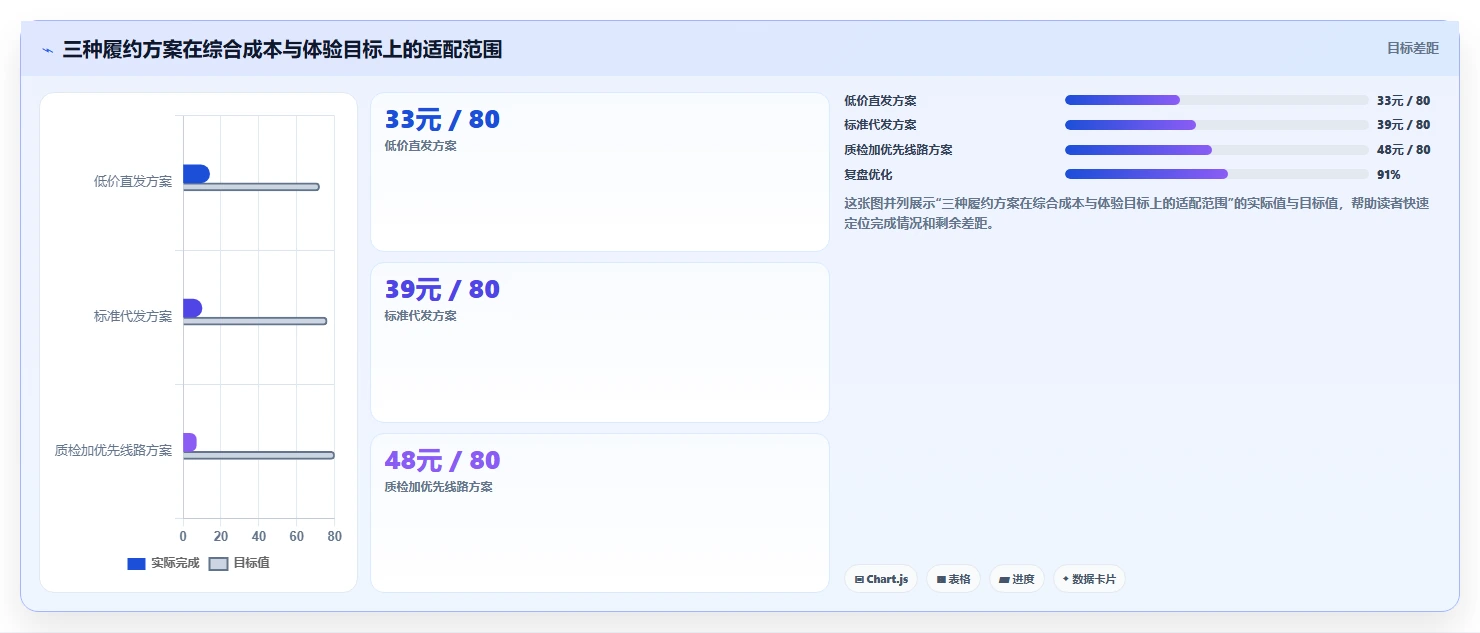Screen dimensions: 1480x633
Task: Click the lightning icon beside the header title
Action: coord(47,50)
